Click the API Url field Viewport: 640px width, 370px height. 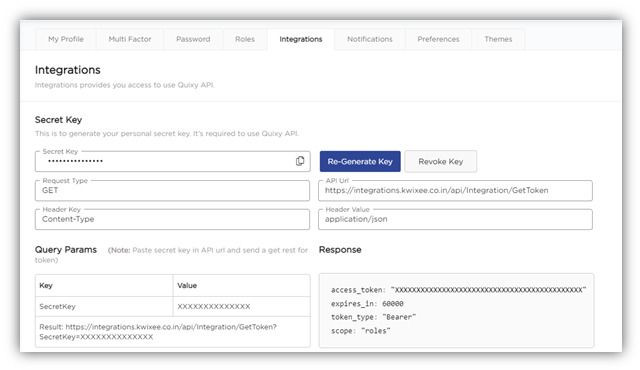(455, 191)
